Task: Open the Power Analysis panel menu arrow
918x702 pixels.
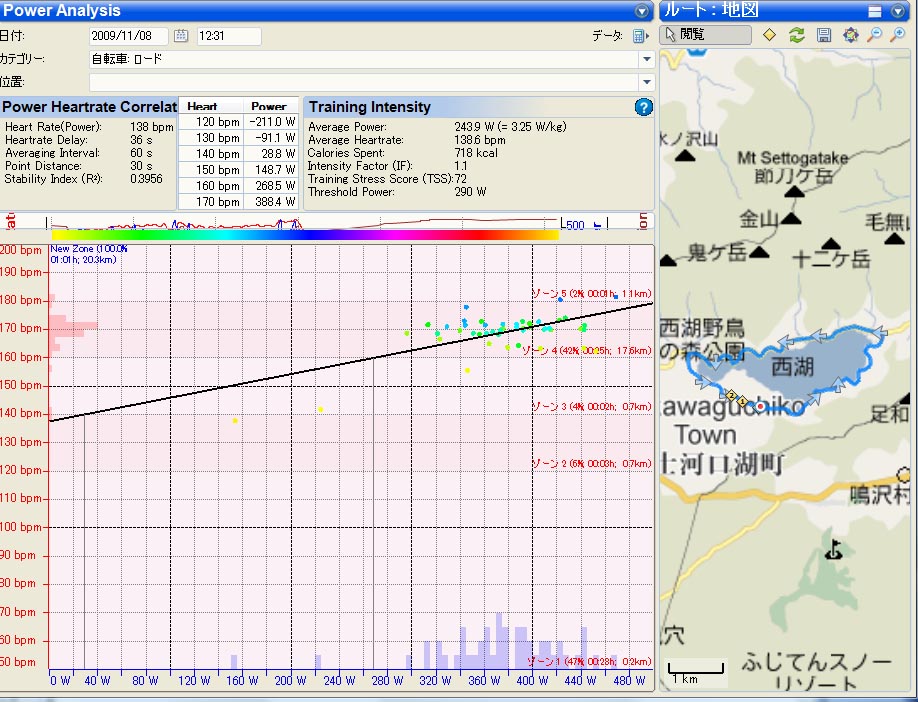Action: [642, 11]
